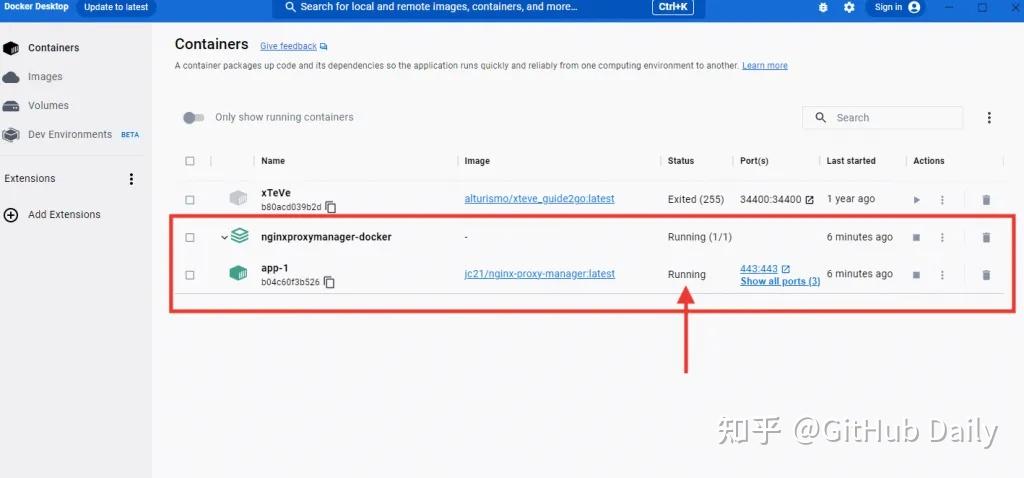The height and width of the screenshot is (478, 1024).
Task: Open the Volumes sidebar section
Action: tap(48, 105)
